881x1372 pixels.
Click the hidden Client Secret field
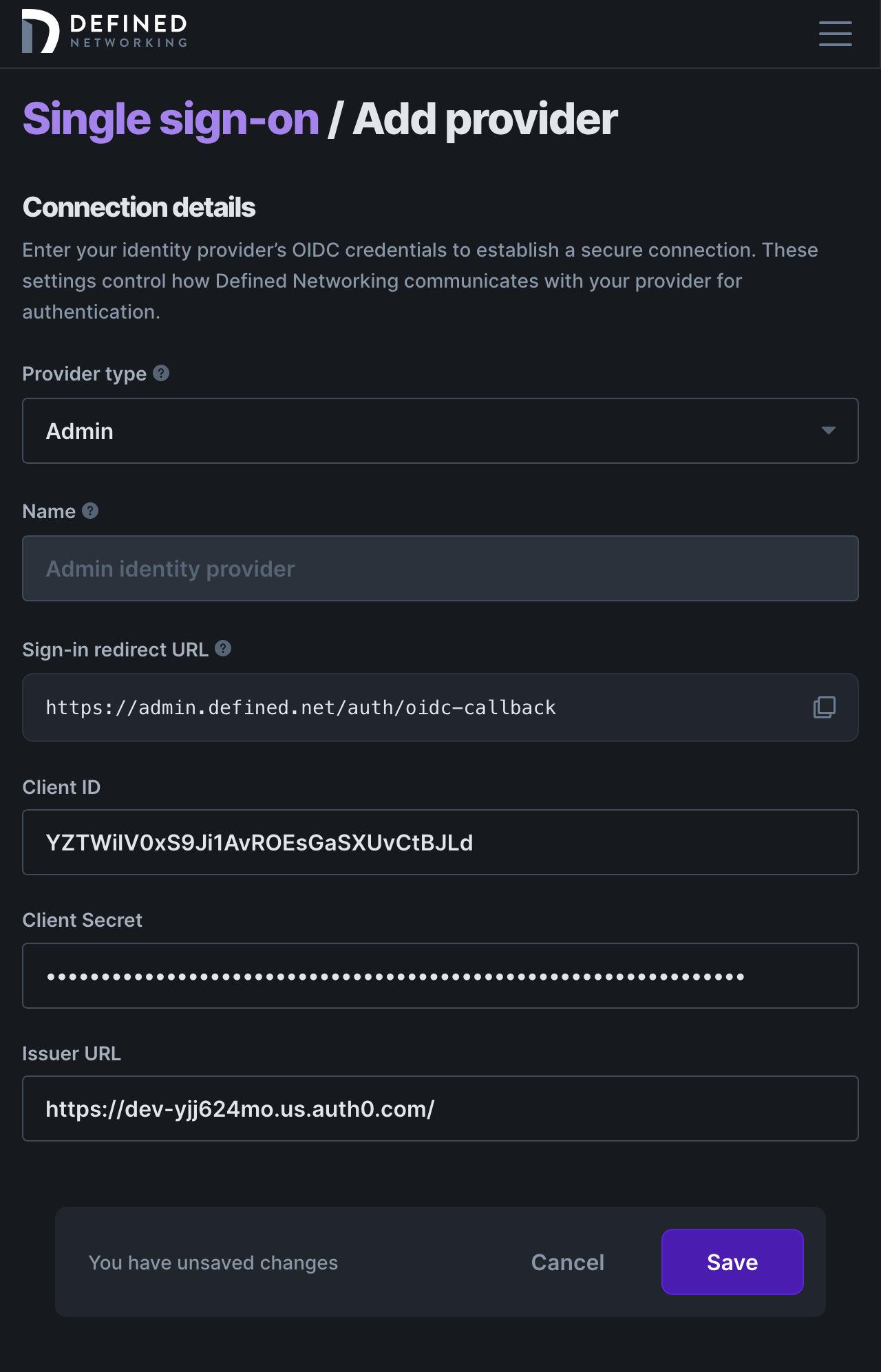(x=440, y=975)
